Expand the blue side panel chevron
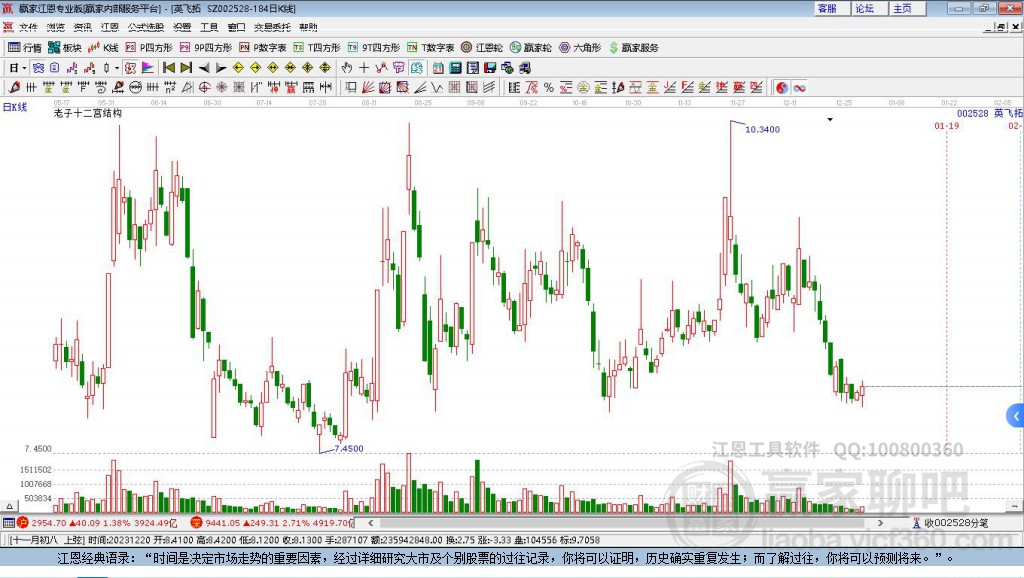This screenshot has height=578, width=1024. (x=1016, y=416)
